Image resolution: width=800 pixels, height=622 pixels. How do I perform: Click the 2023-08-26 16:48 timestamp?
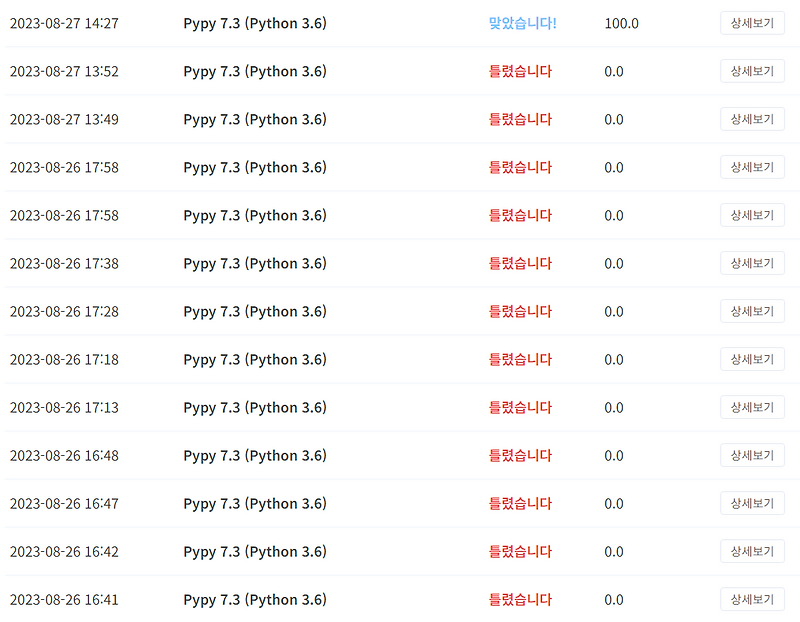coord(64,455)
